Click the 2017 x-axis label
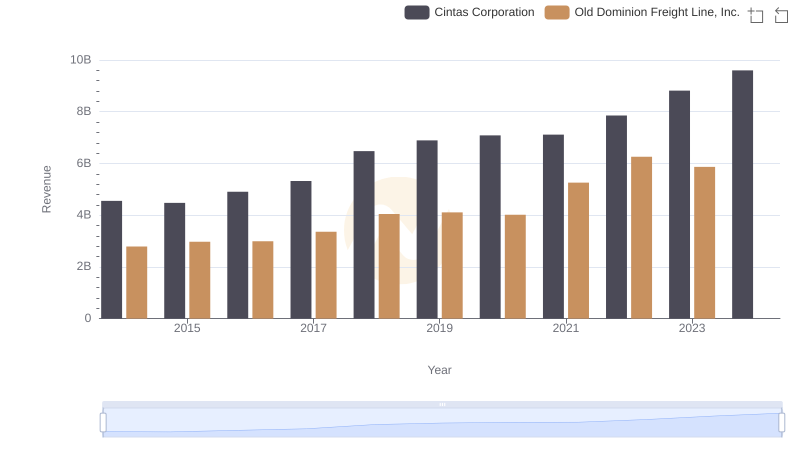The image size is (800, 461). pyautogui.click(x=313, y=328)
